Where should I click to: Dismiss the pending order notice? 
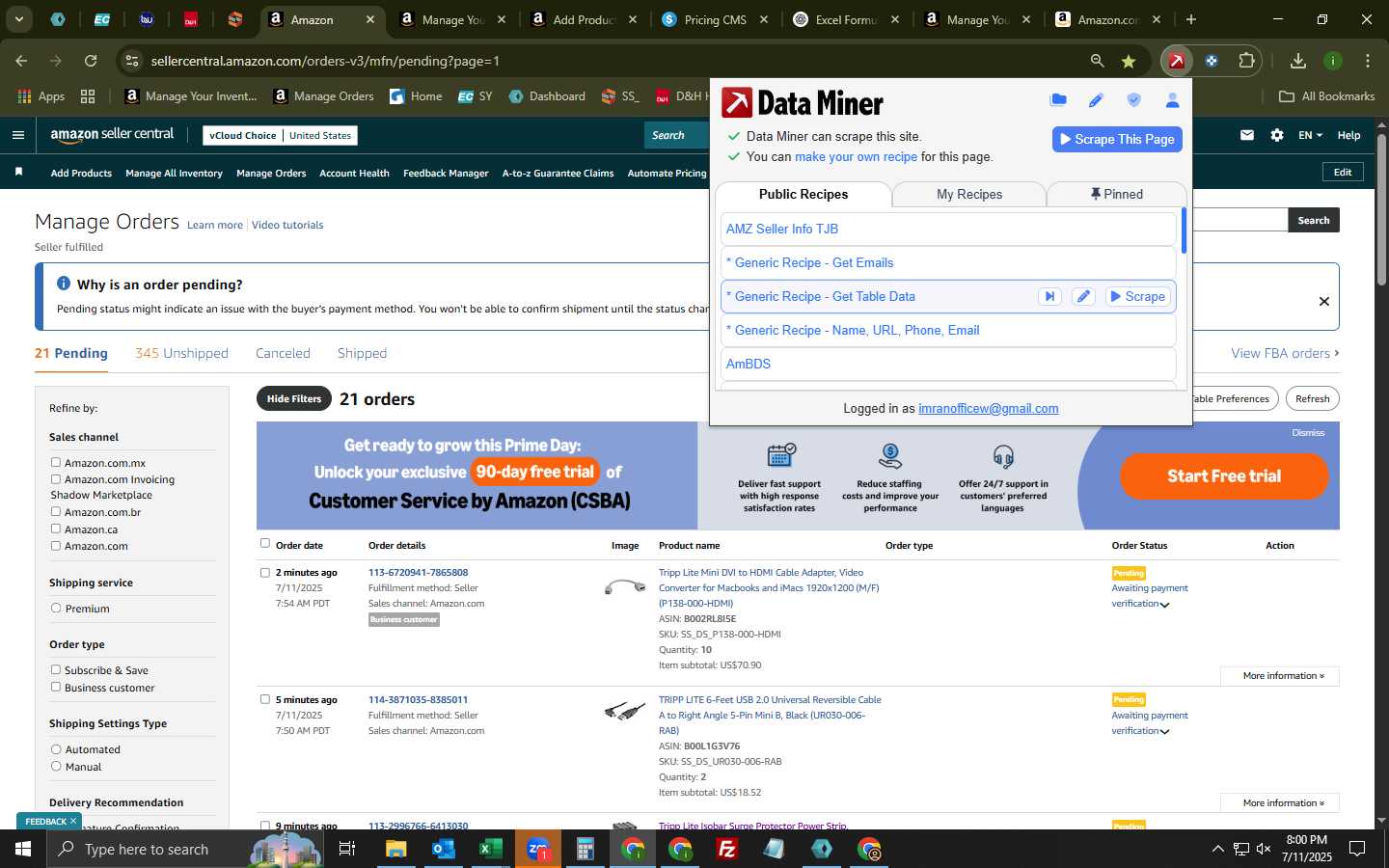point(1324,301)
